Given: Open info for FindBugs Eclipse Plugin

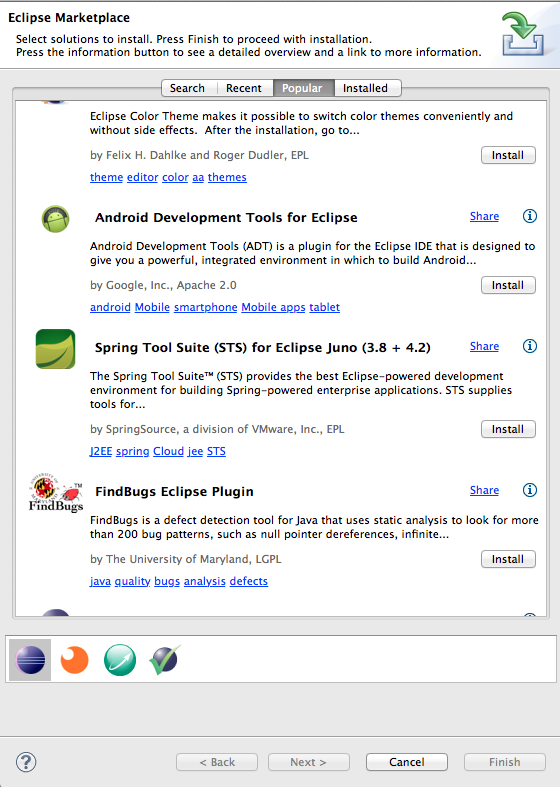Looking at the screenshot, I should point(529,490).
